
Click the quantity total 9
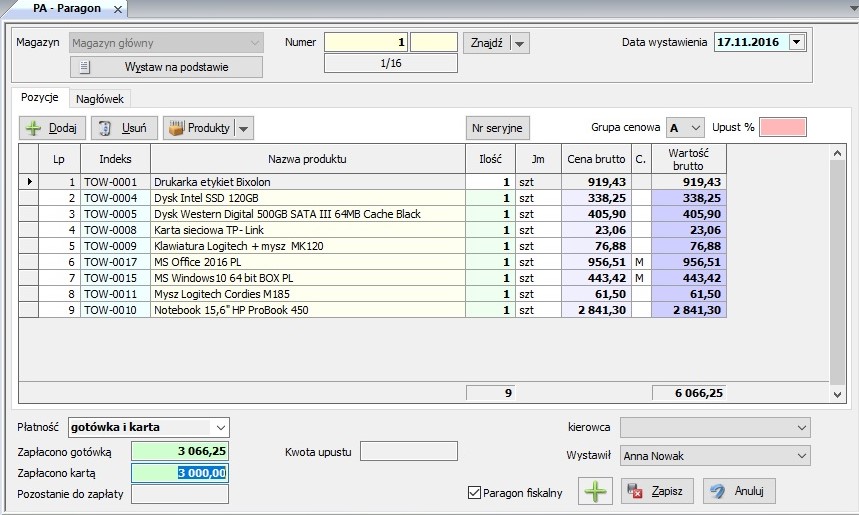point(490,393)
